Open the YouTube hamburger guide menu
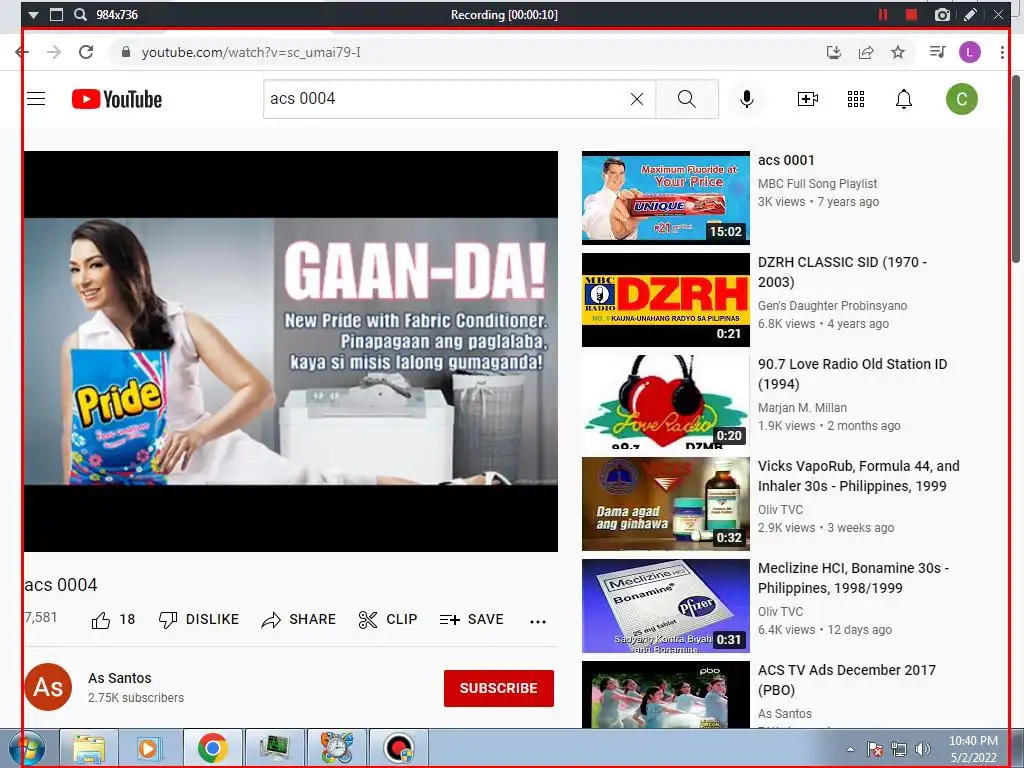Viewport: 1024px width, 768px height. coord(36,99)
